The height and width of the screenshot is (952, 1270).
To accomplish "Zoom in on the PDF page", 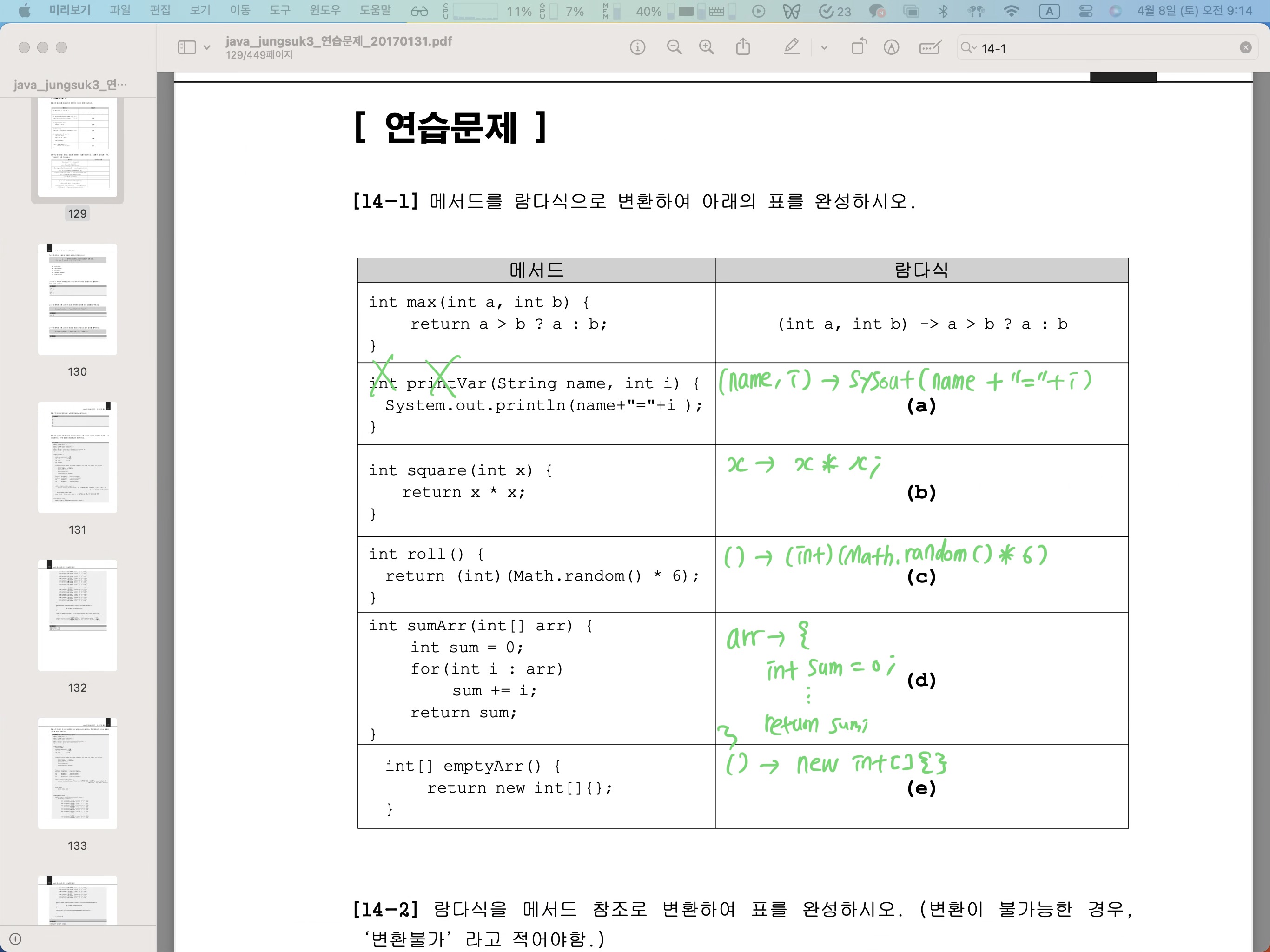I will coord(706,47).
